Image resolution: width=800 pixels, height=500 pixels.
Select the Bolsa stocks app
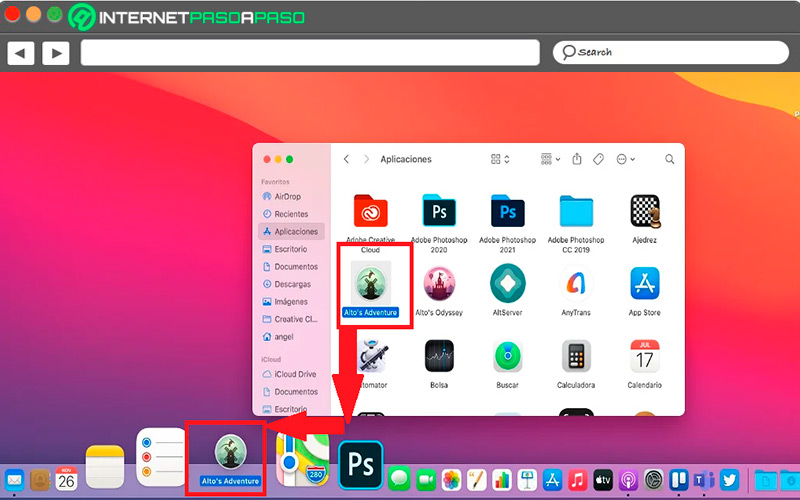click(439, 356)
